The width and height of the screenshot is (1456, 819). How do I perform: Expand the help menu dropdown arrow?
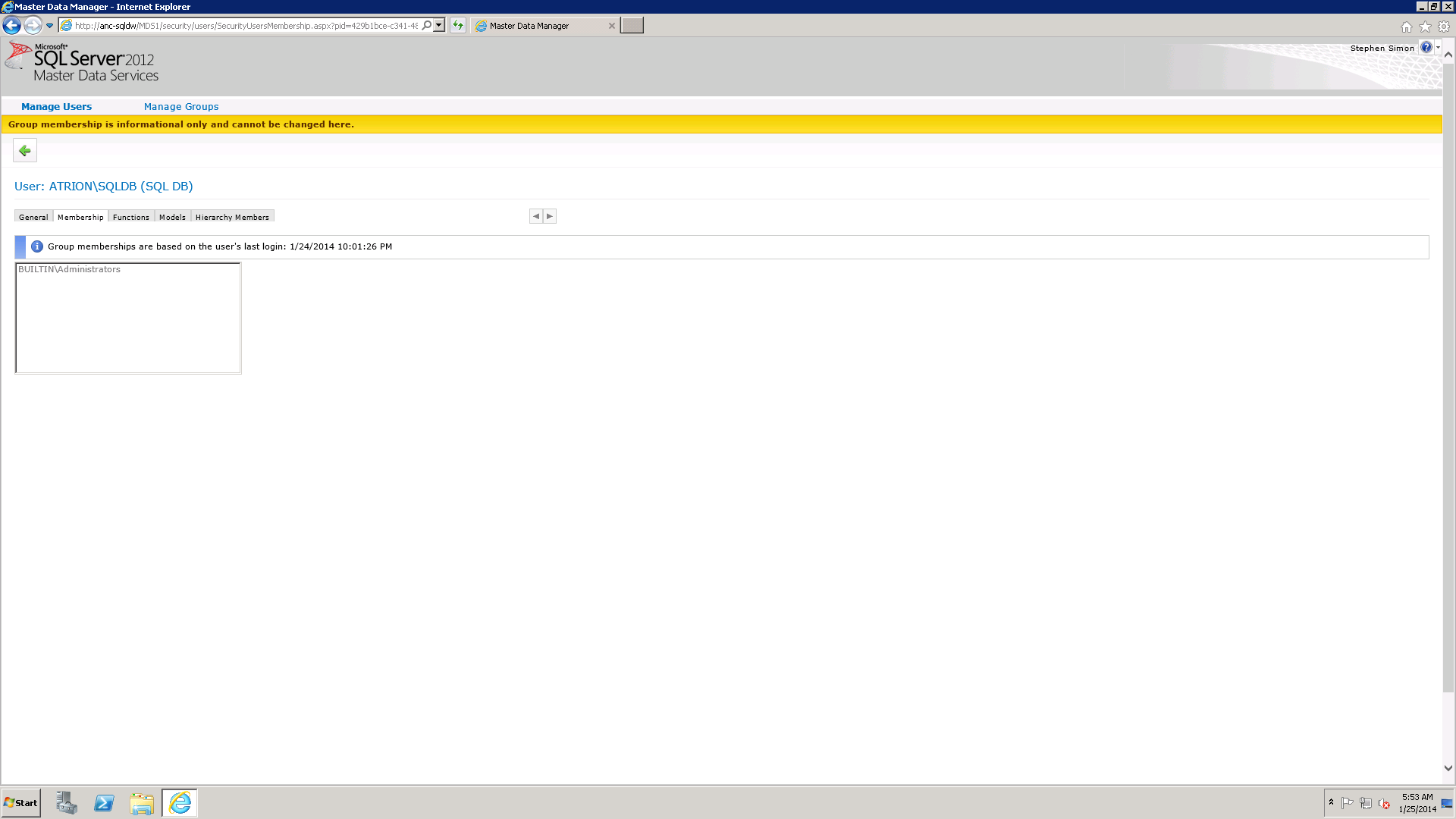[1438, 48]
